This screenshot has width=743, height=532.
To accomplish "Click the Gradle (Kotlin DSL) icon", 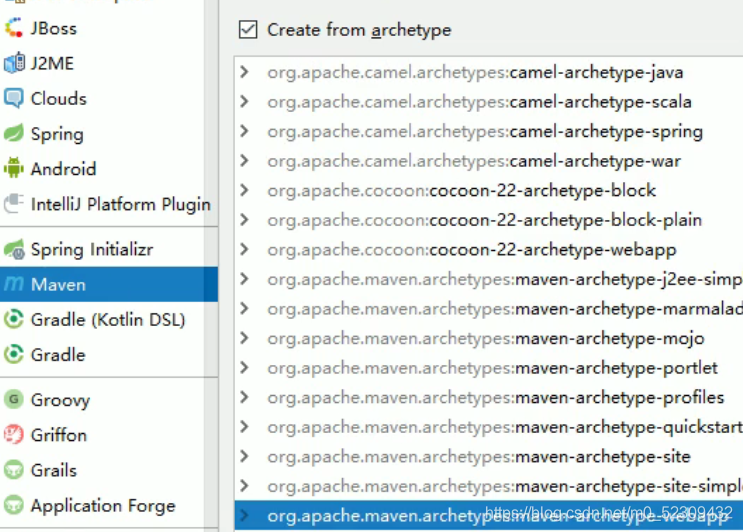I will click(14, 319).
